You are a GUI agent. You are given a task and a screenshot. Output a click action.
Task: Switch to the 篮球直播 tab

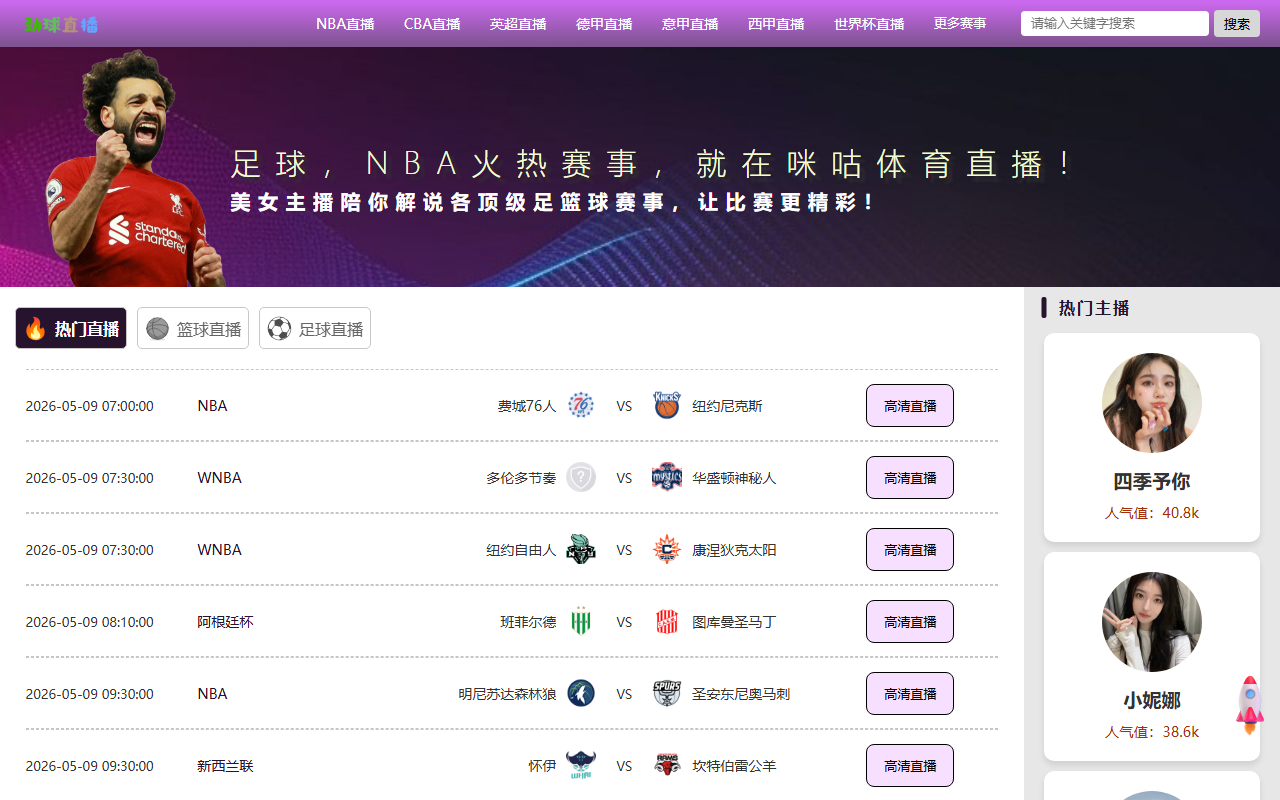[193, 328]
